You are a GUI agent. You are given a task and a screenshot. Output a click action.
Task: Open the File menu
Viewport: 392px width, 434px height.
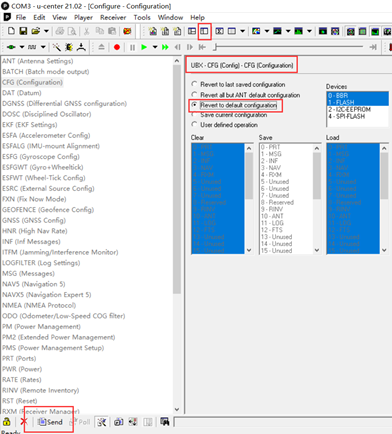tap(21, 17)
